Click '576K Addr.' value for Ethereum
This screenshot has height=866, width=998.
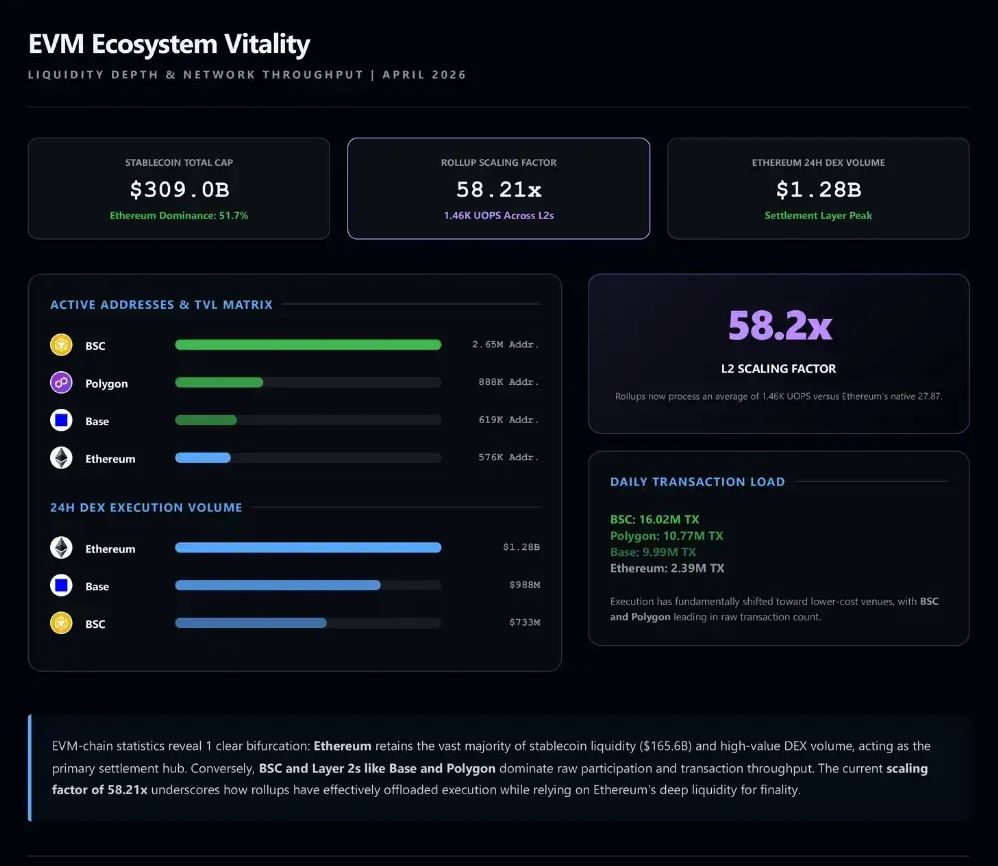pyautogui.click(x=509, y=457)
